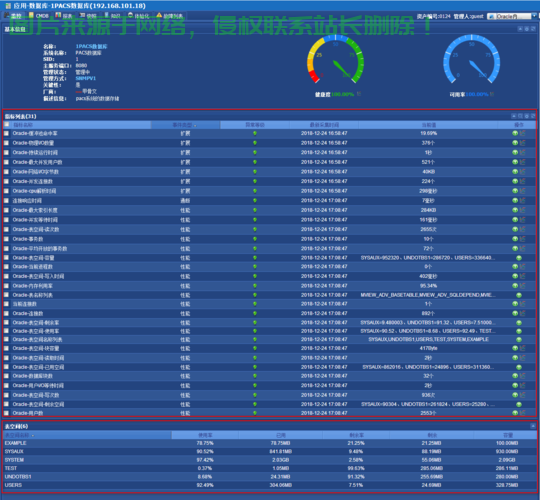Sort by the 事件类型 column header
This screenshot has height=500, width=540.
tap(185, 125)
